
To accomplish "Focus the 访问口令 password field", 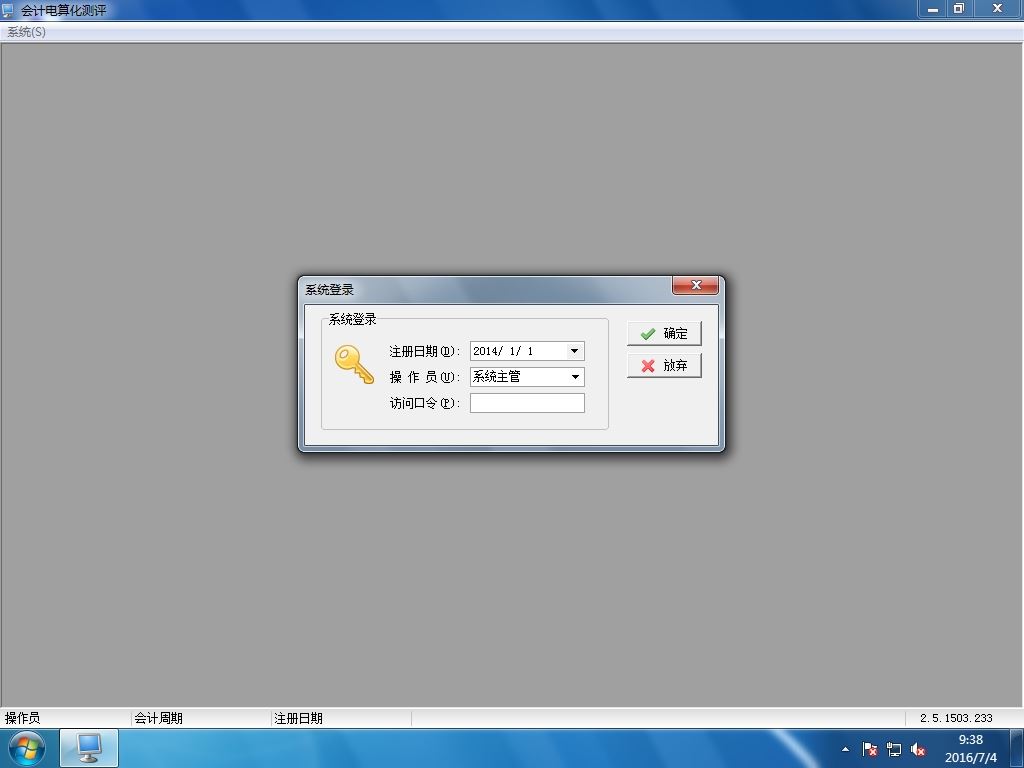I will 527,403.
